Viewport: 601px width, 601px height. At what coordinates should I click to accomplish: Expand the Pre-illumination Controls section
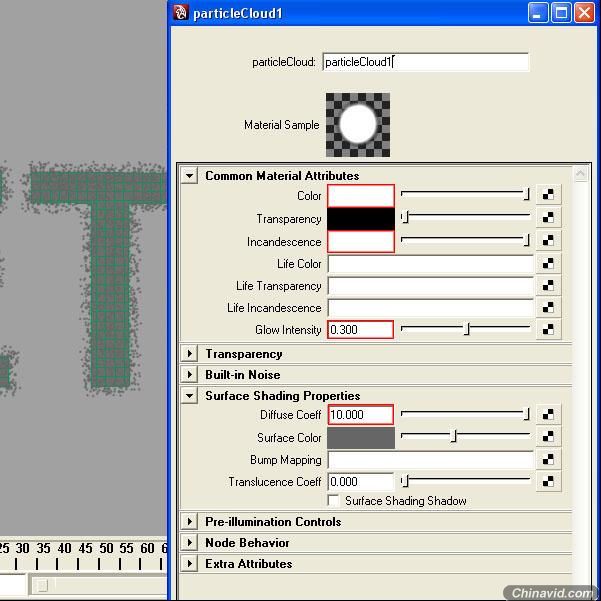(189, 521)
